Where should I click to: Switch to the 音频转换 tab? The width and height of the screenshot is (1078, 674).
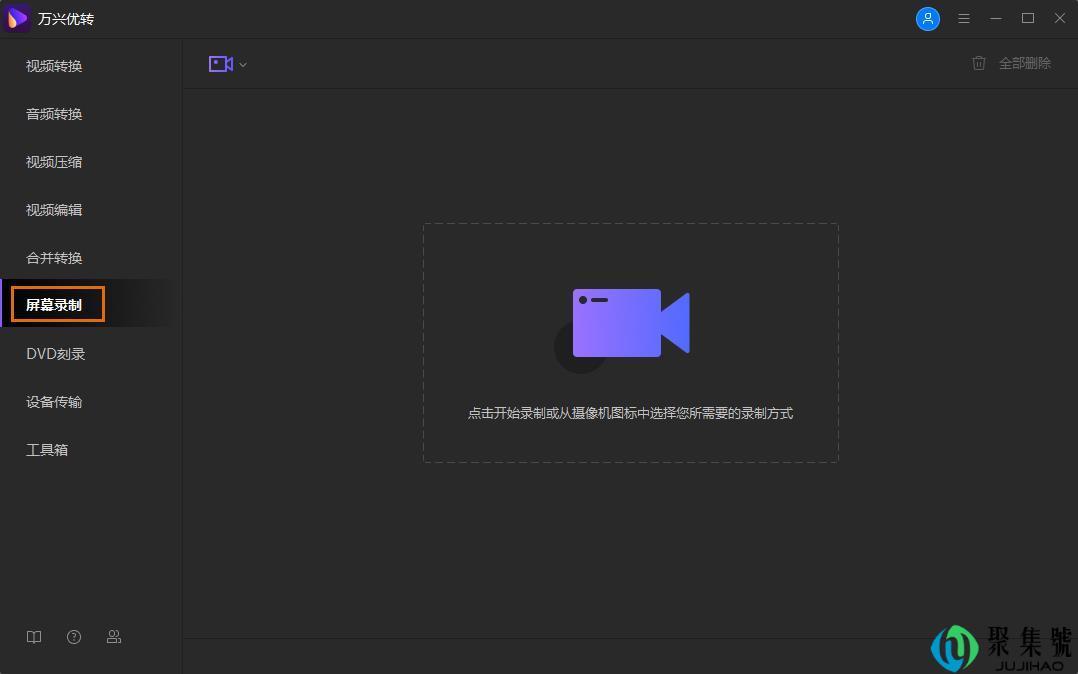[53, 114]
